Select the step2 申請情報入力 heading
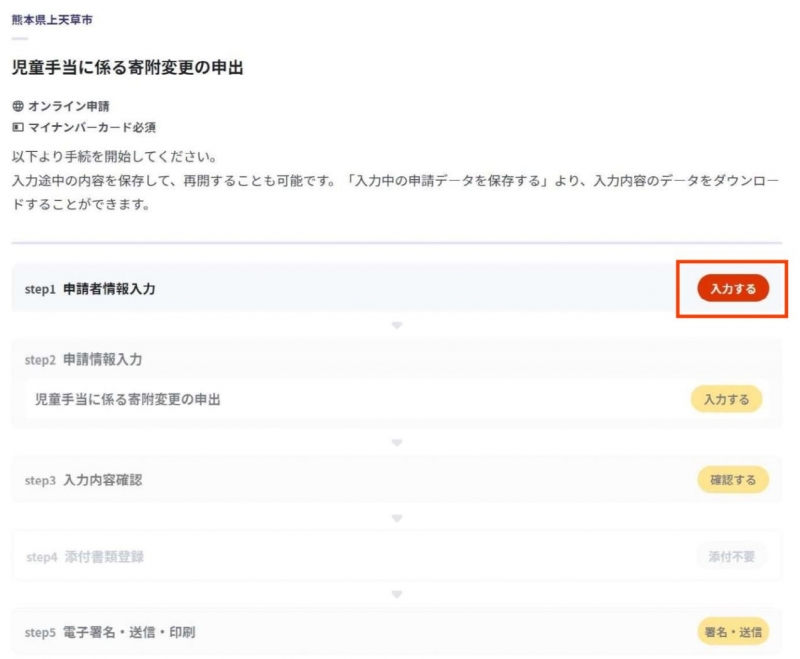Image resolution: width=800 pixels, height=659 pixels. click(83, 360)
